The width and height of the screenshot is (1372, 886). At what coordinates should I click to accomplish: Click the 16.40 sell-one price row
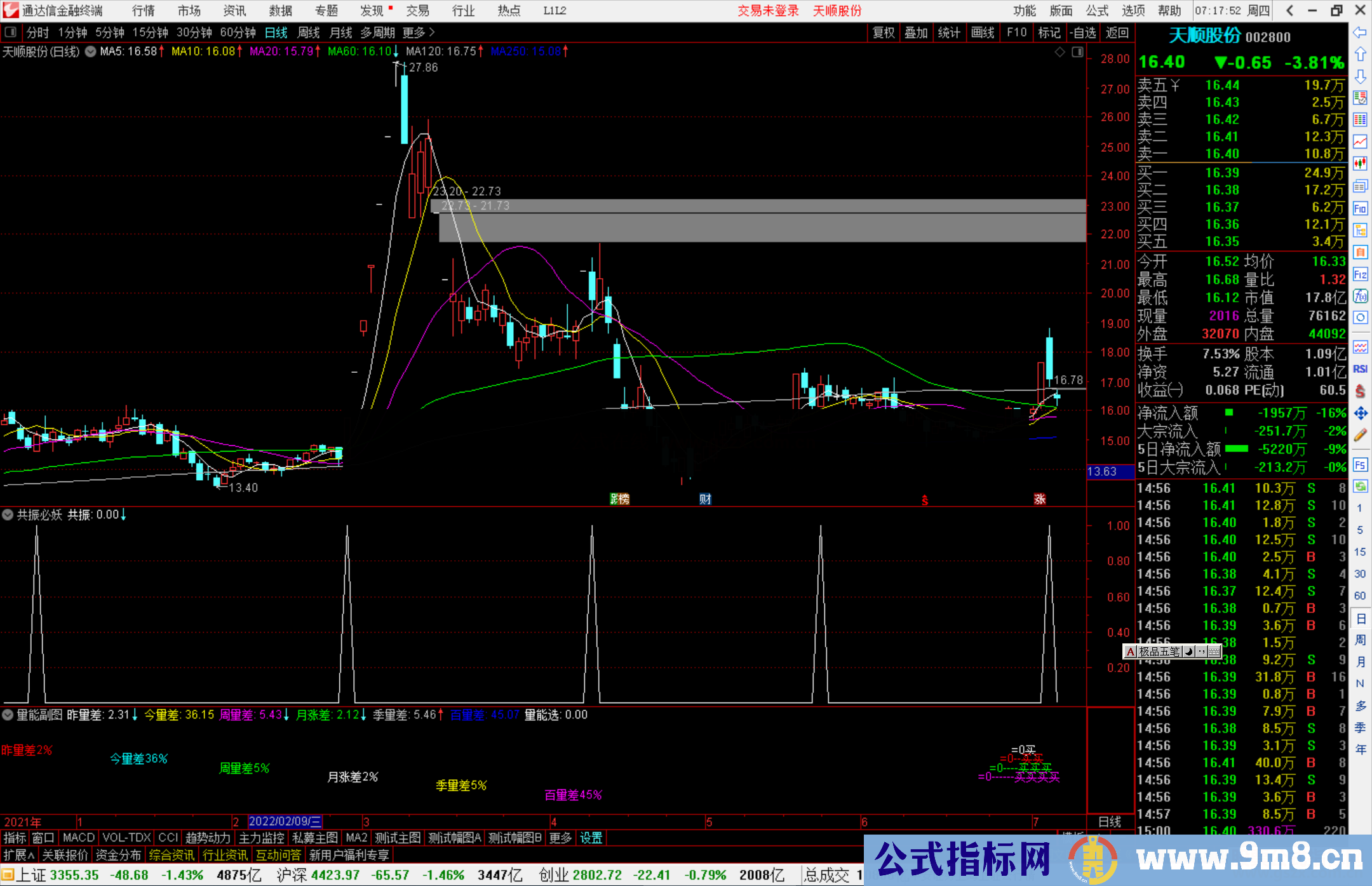click(x=1241, y=154)
